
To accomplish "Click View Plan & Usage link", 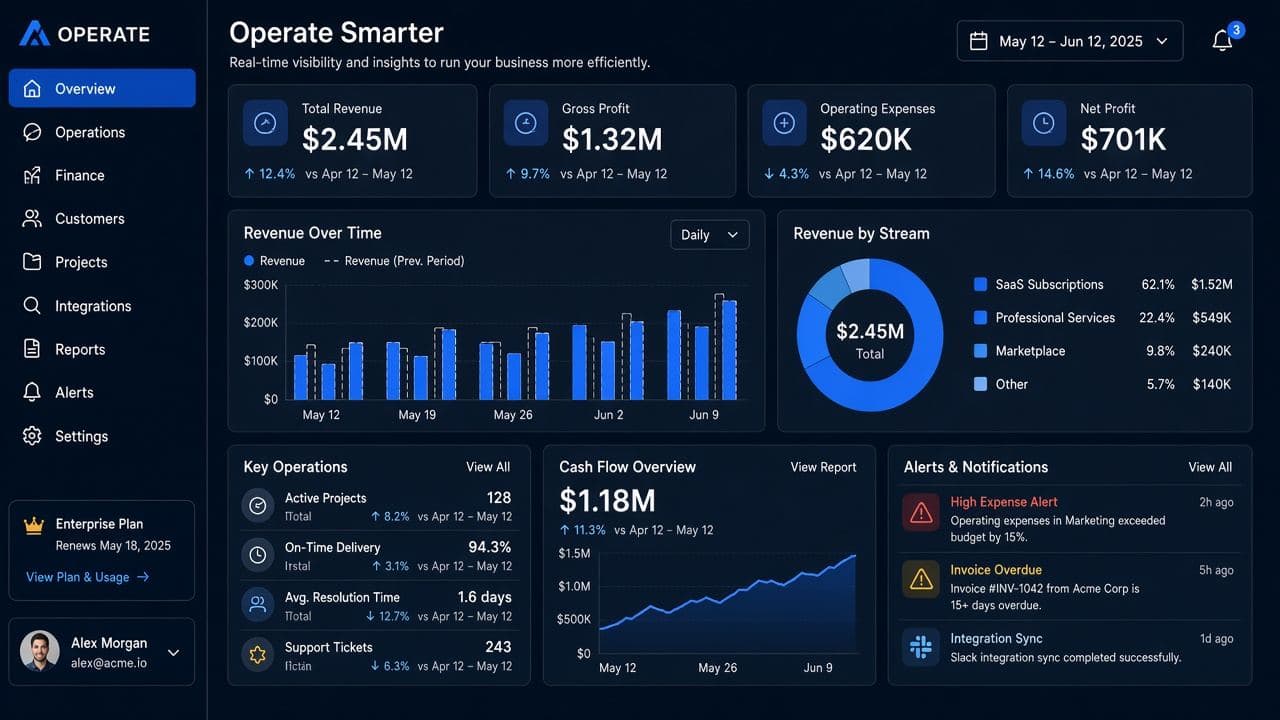I will tap(87, 577).
